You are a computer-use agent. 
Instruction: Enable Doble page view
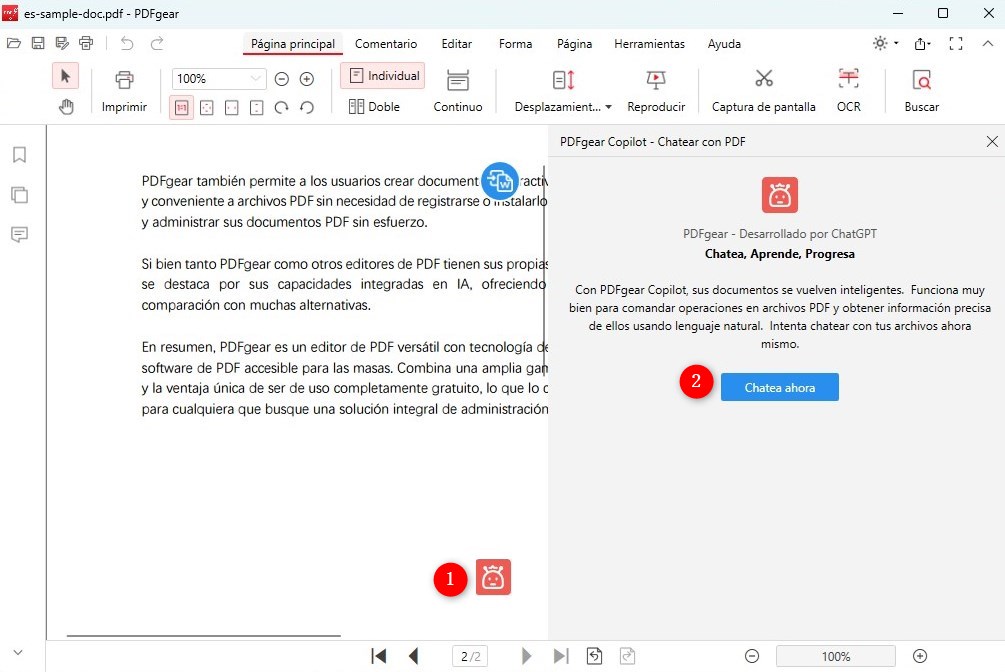(x=374, y=107)
